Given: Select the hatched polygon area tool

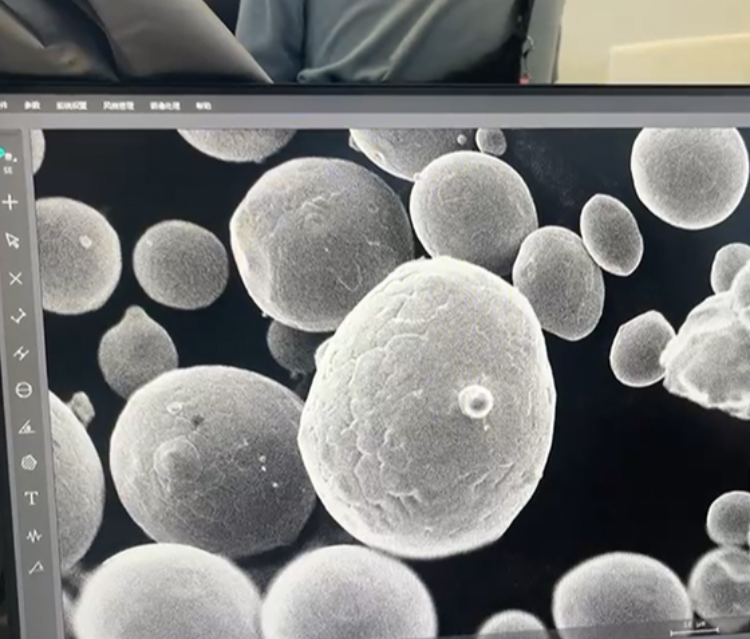Looking at the screenshot, I should (x=29, y=463).
